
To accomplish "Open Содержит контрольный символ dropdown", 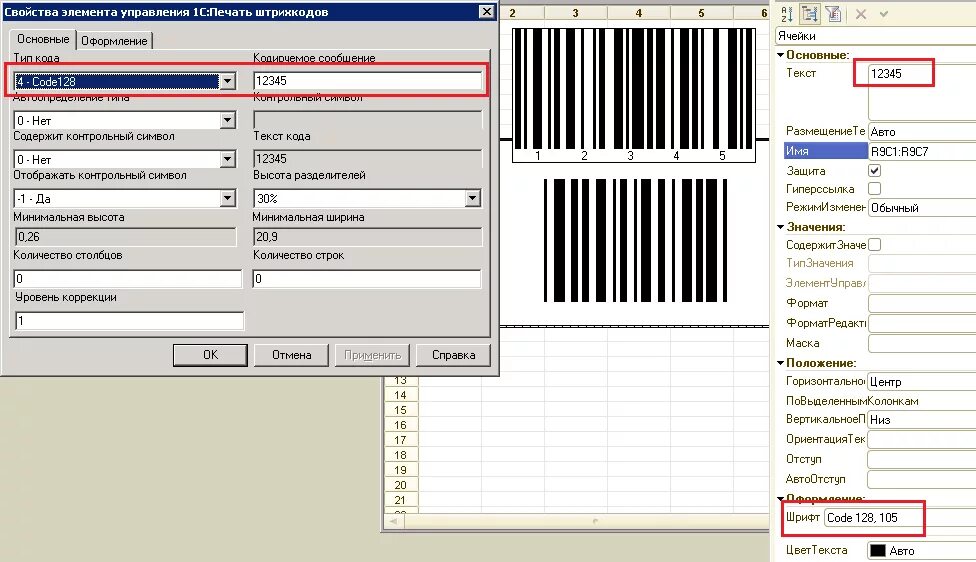I will coord(228,159).
